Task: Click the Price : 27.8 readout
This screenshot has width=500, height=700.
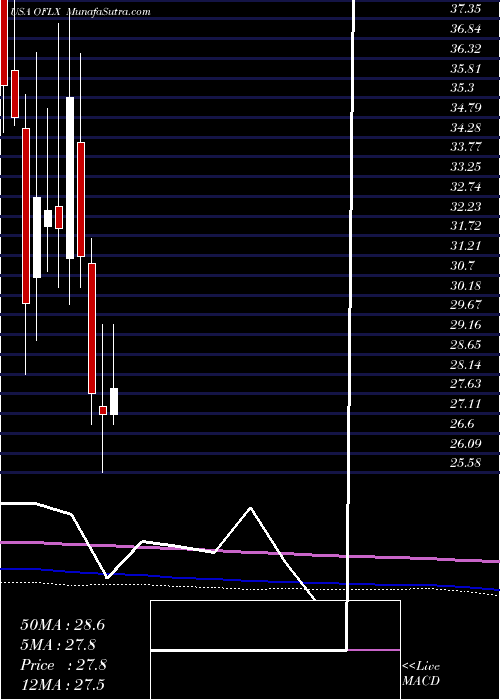Action: pos(63,665)
